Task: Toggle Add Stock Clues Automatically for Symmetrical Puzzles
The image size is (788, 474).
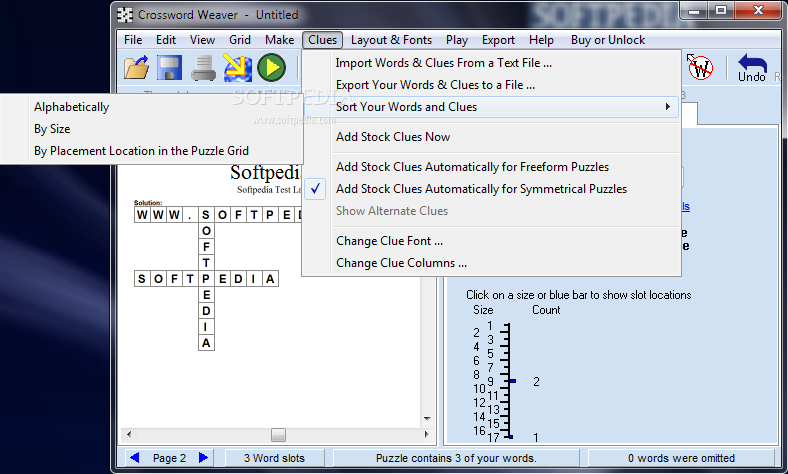Action: coord(481,189)
